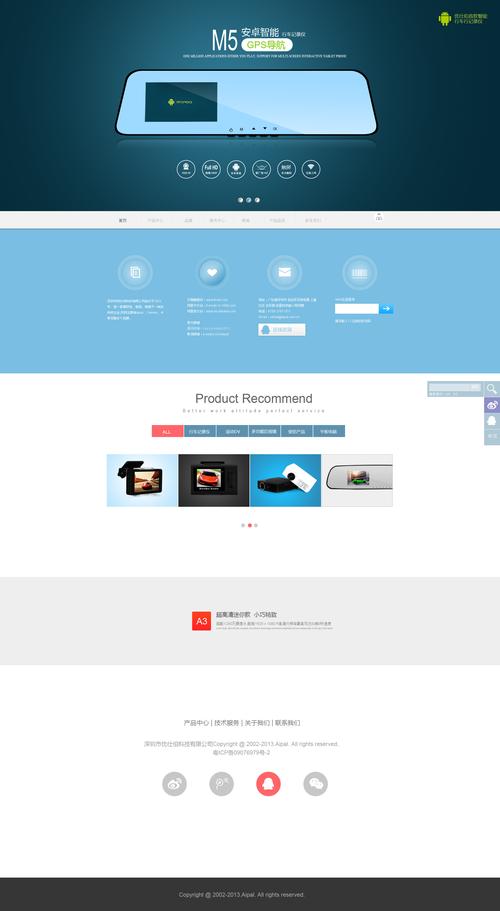Click the WiFi feature icon in banner

(x=311, y=169)
